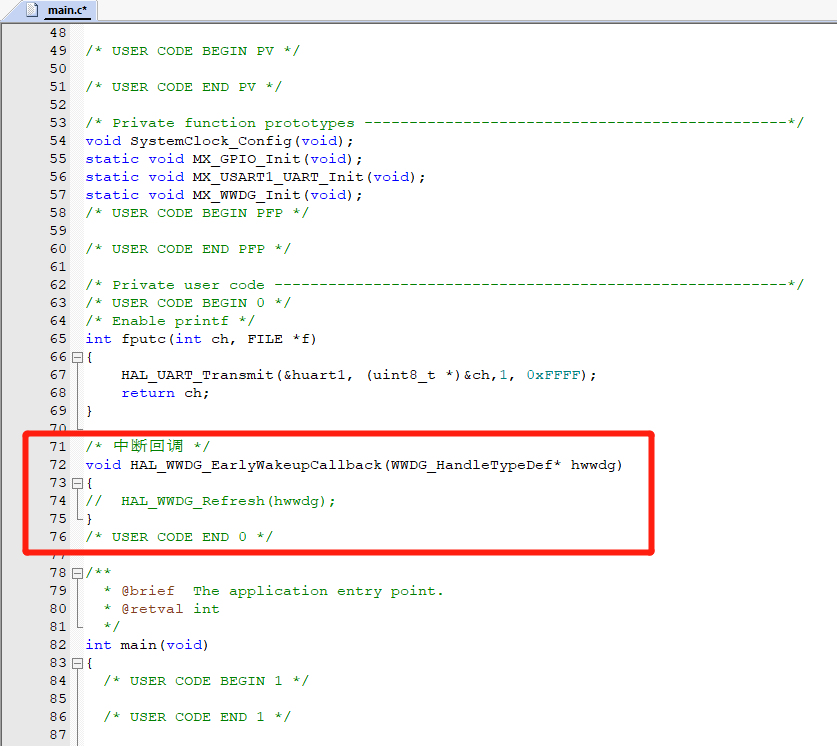837x746 pixels.
Task: Click 'HAL_UART_Transmit' call on line 67
Action: point(197,375)
